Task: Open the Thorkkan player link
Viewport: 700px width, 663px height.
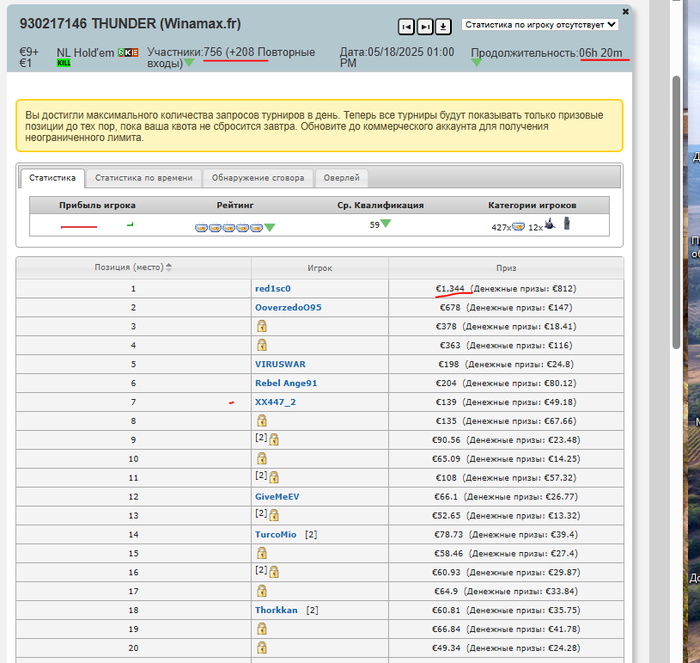Action: pyautogui.click(x=276, y=610)
